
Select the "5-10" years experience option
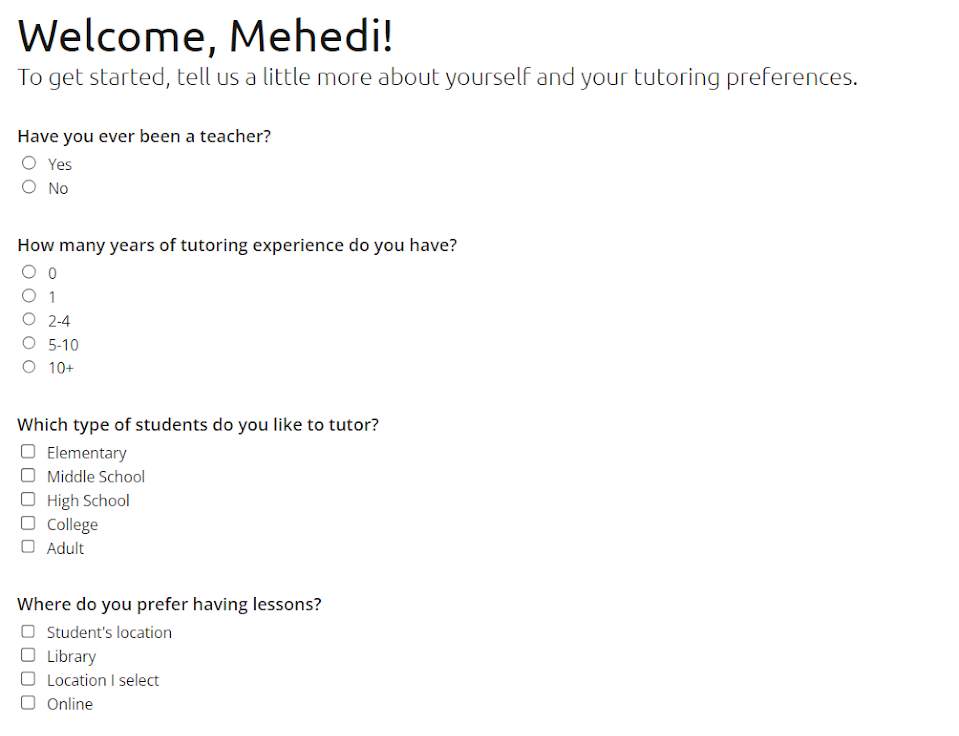click(x=29, y=342)
